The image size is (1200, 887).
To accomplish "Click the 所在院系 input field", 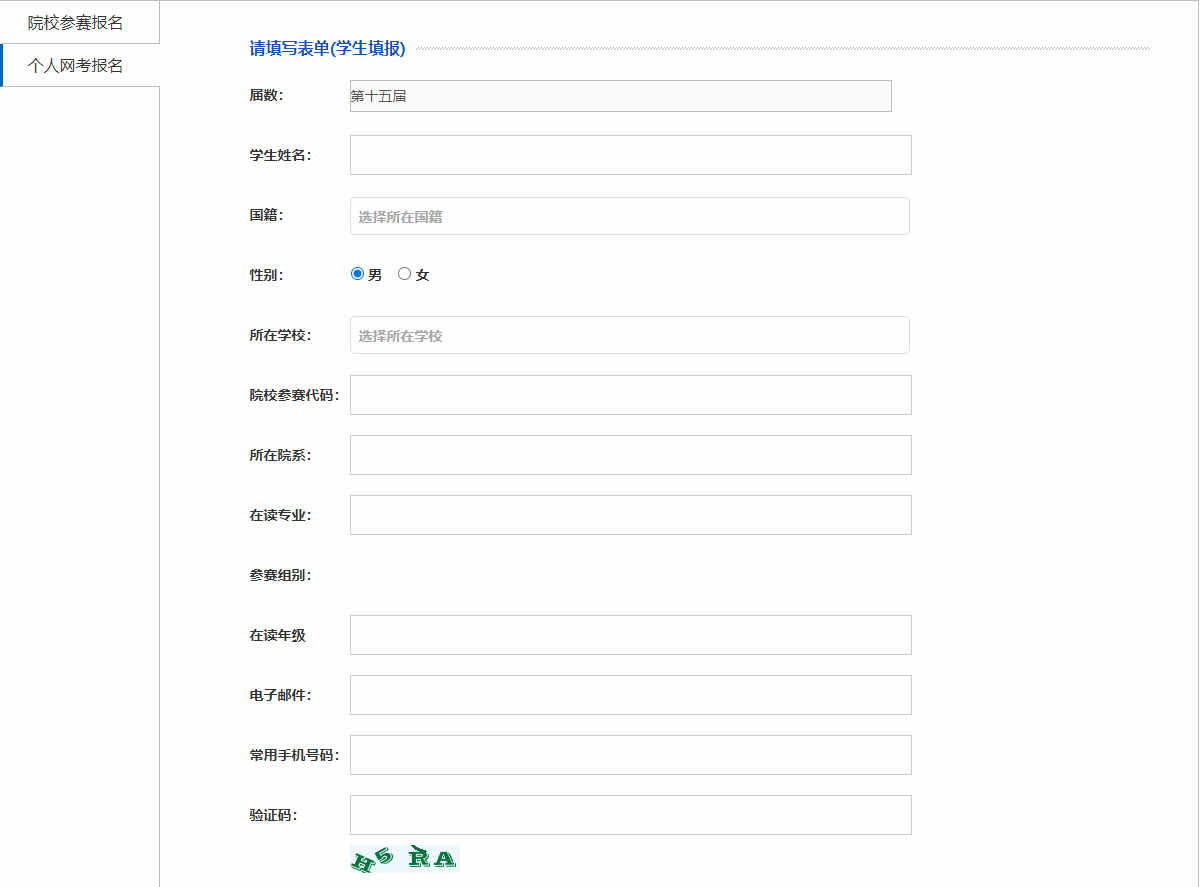I will (x=631, y=455).
